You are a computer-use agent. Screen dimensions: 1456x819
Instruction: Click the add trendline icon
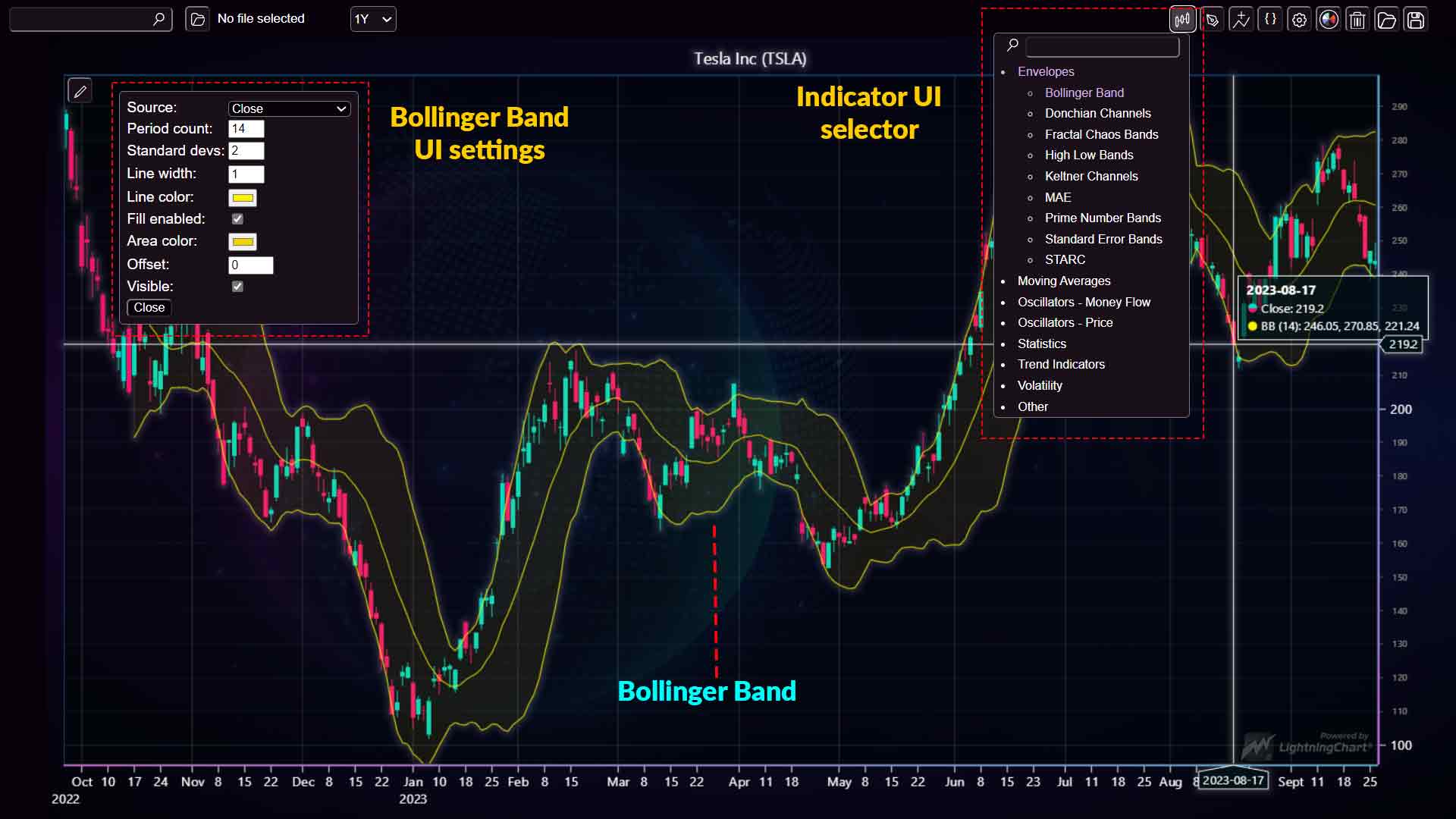(1241, 19)
